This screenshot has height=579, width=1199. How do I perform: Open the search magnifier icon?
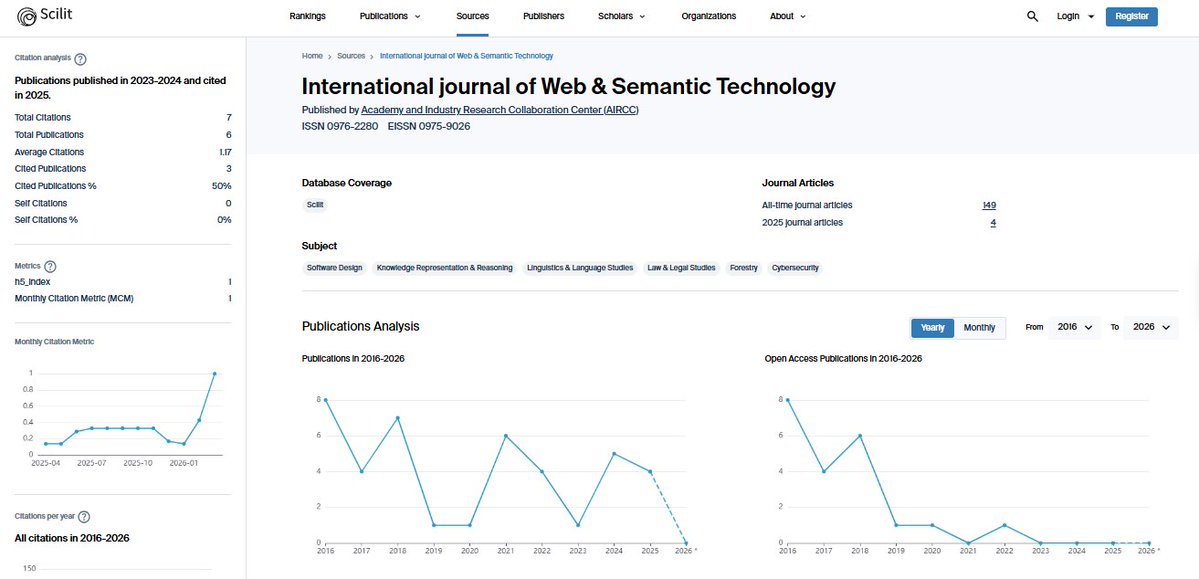(x=1032, y=16)
